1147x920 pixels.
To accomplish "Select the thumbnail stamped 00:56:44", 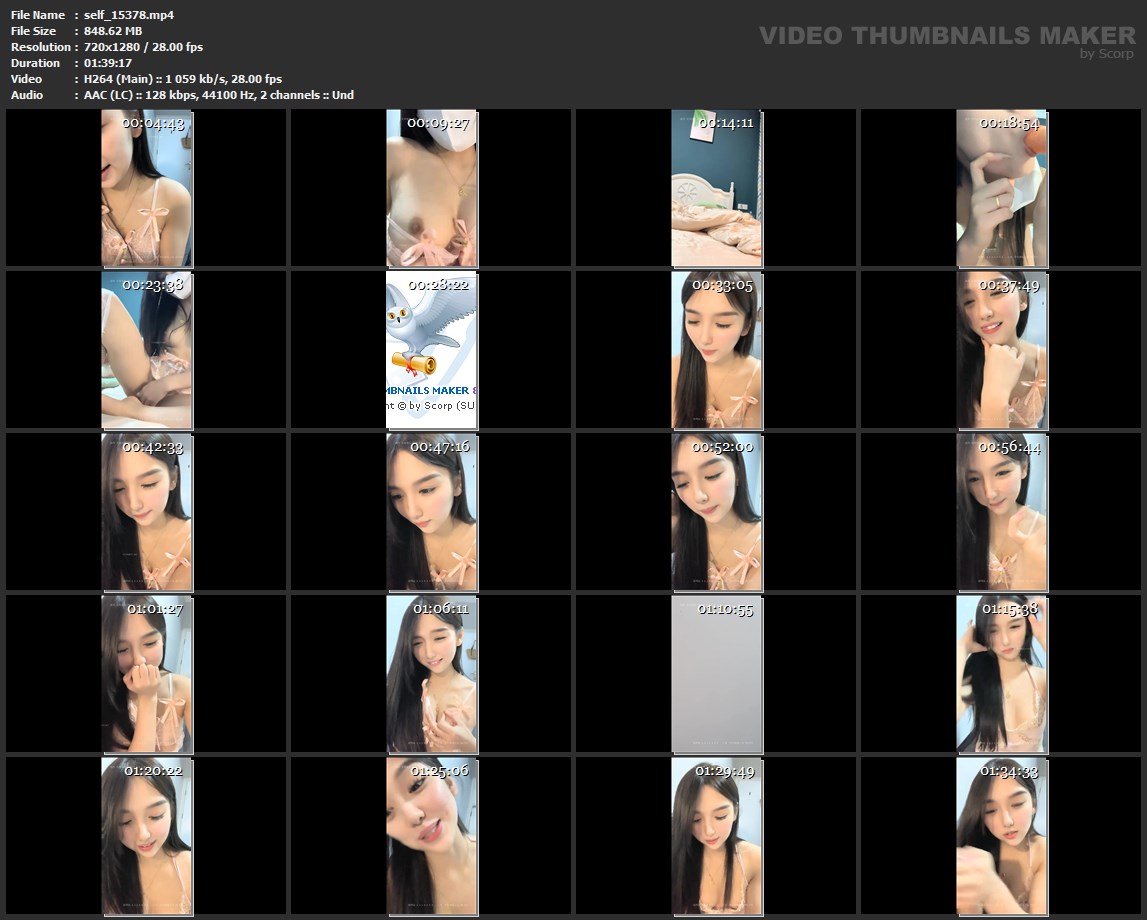I will tap(1001, 512).
